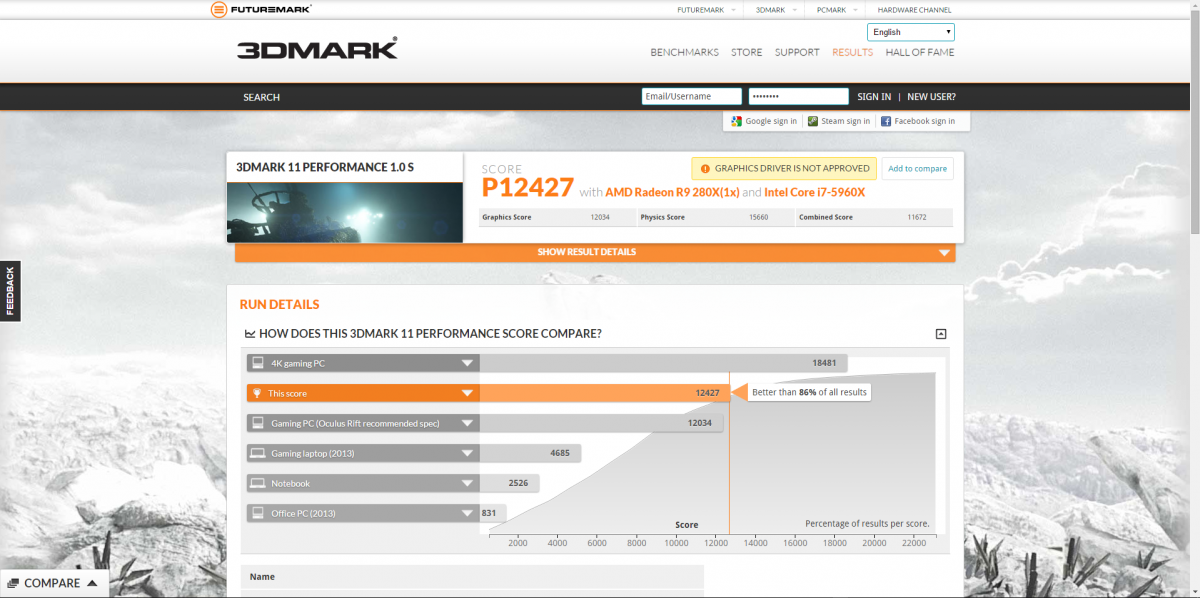Open the 3DMARK top menu dropdown

(x=776, y=9)
